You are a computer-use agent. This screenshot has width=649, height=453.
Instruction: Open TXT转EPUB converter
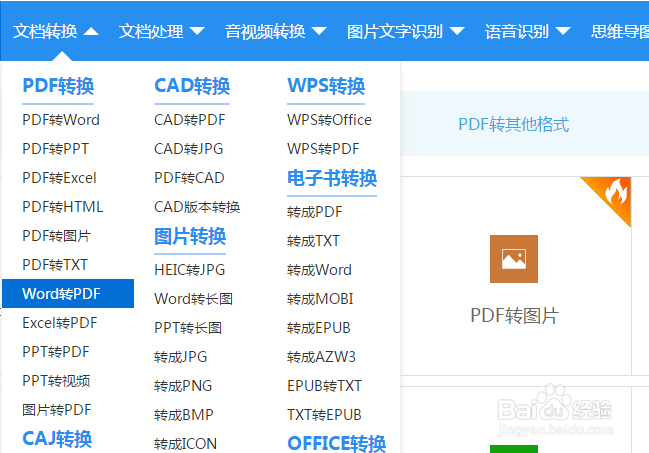coord(324,415)
